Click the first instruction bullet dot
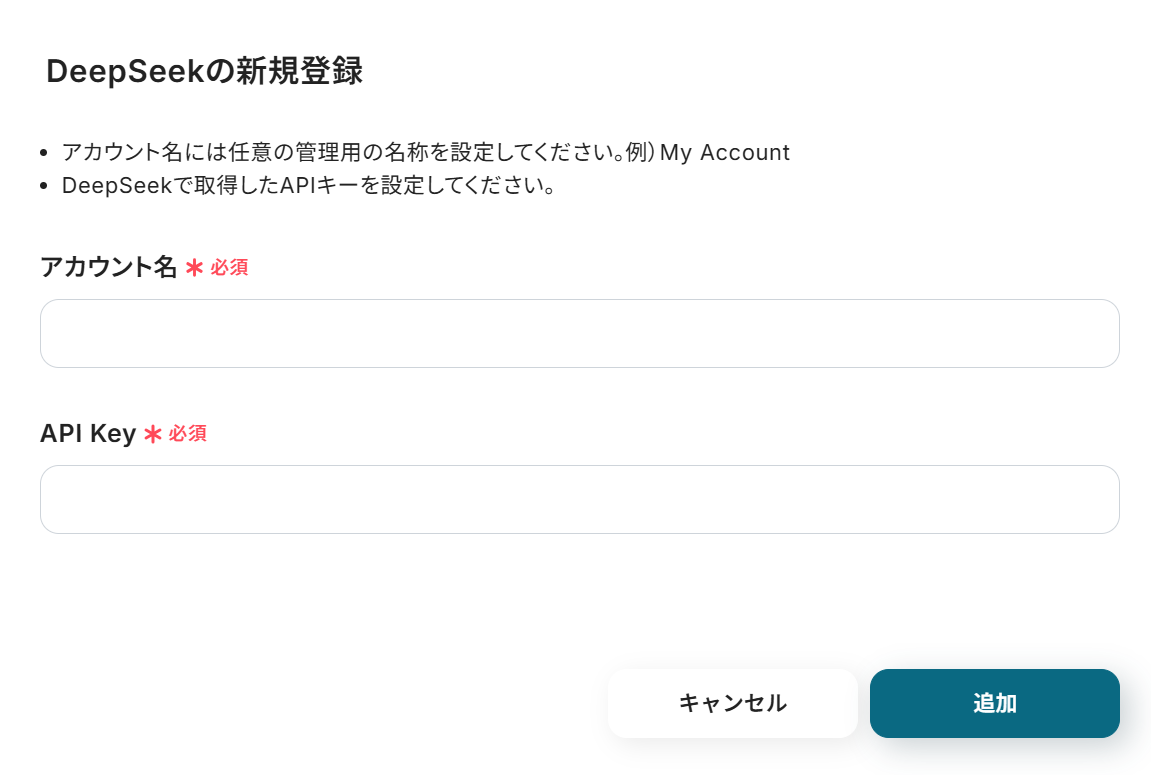The image size is (1151, 775). tap(43, 154)
